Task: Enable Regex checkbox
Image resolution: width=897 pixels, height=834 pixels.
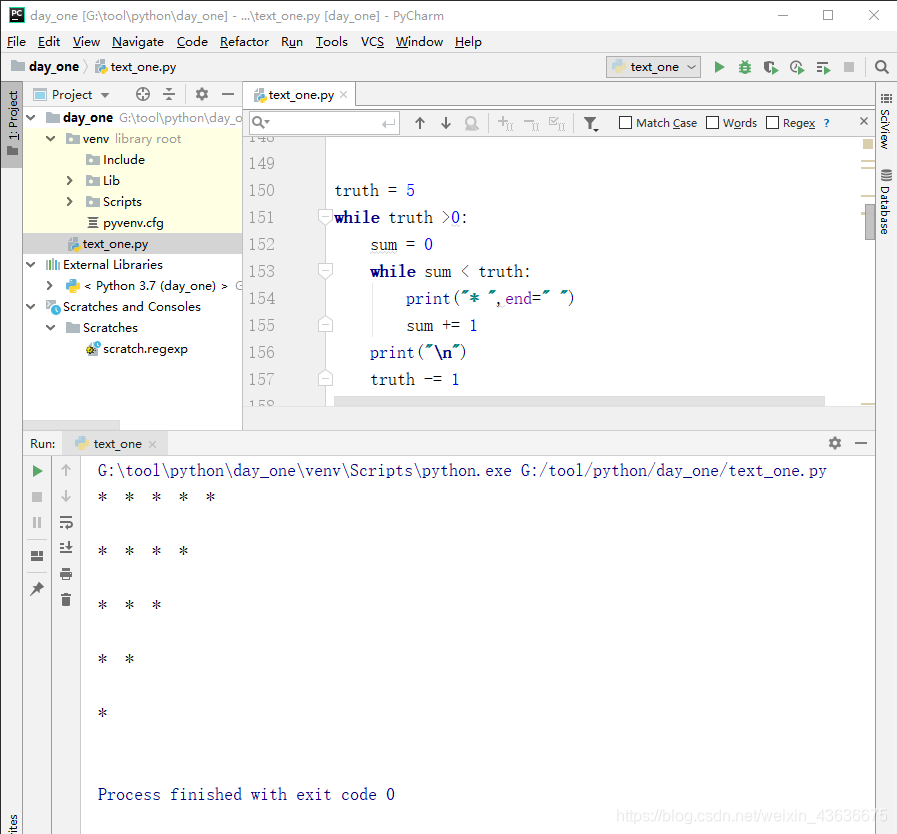Action: (x=772, y=123)
